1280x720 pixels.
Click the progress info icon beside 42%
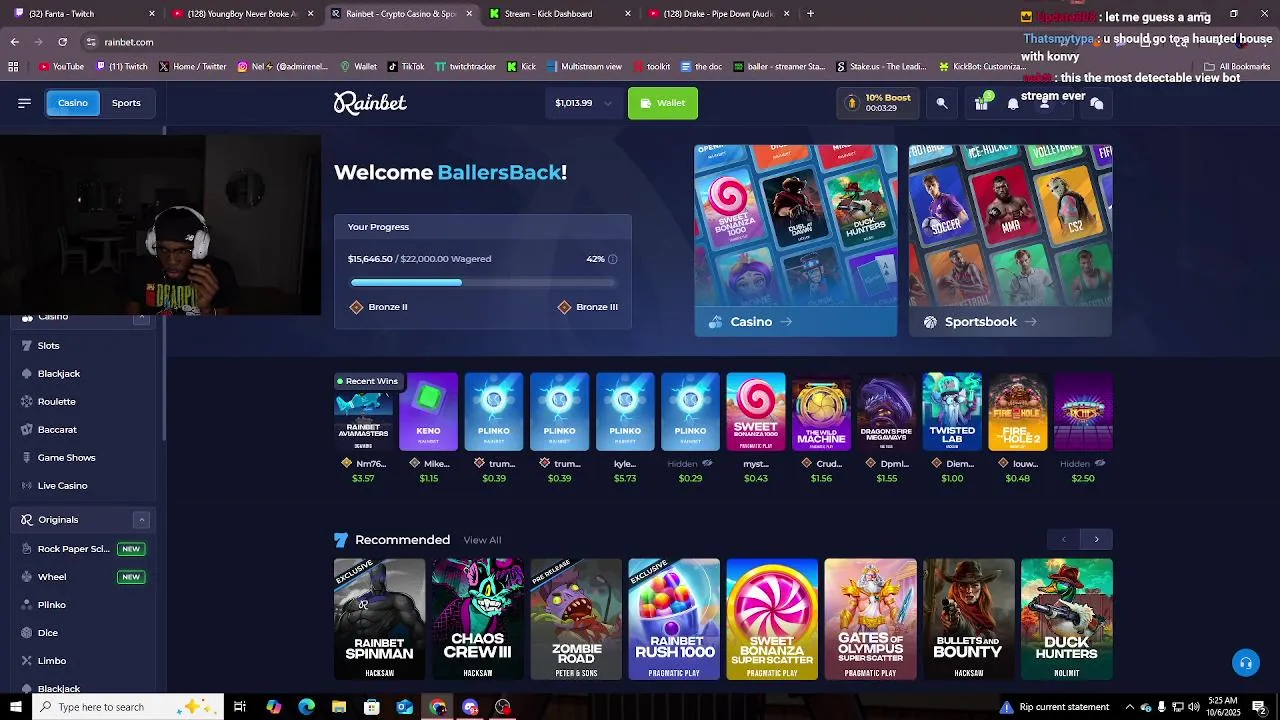613,259
